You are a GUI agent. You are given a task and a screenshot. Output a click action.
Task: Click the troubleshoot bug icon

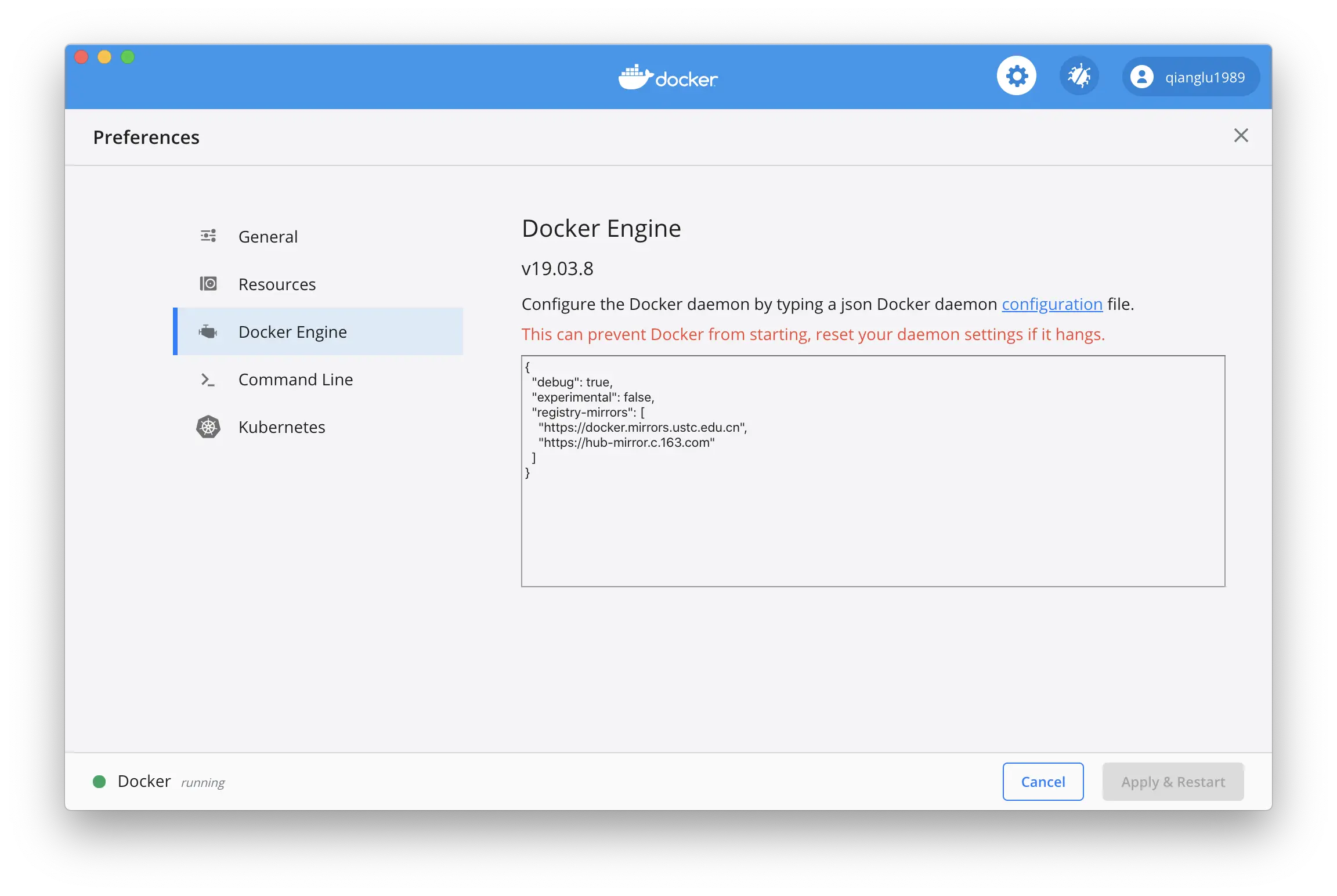[1079, 76]
